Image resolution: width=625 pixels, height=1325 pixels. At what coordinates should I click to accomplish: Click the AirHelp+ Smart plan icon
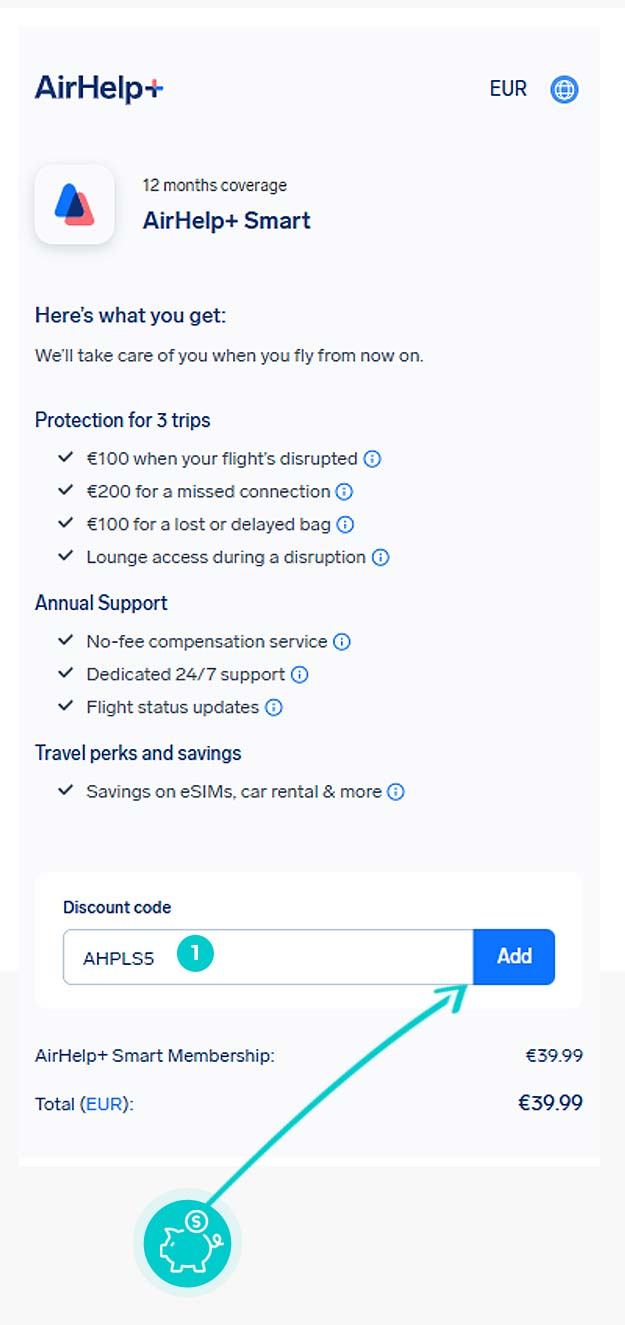tap(74, 204)
